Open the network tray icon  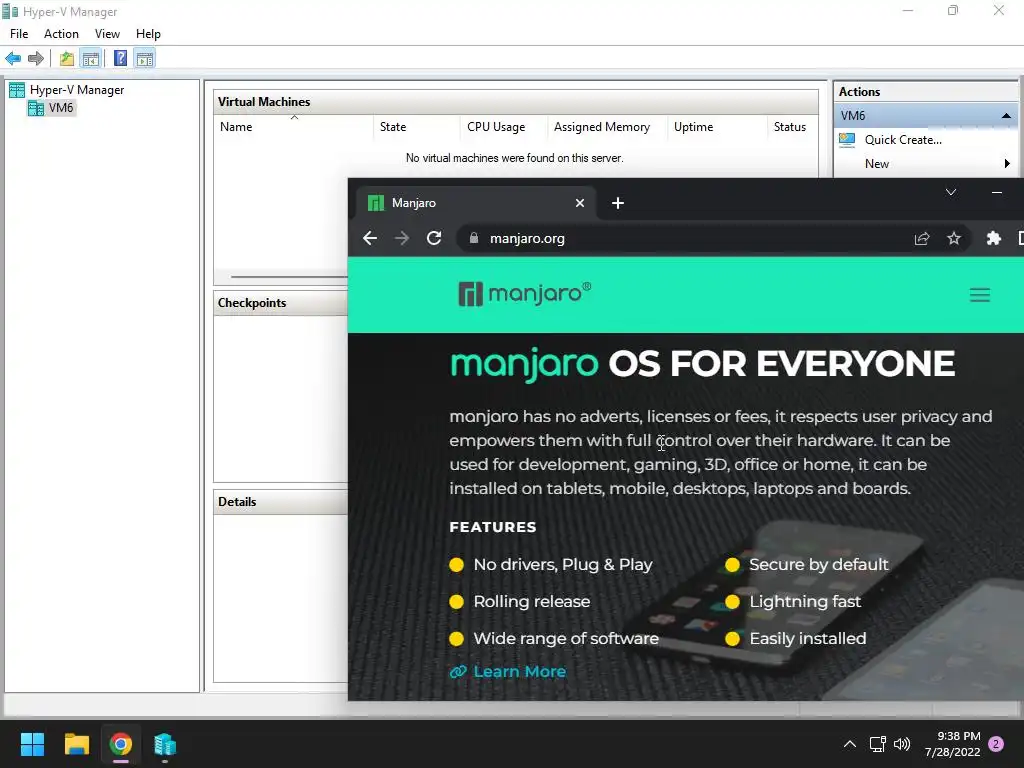click(x=877, y=744)
